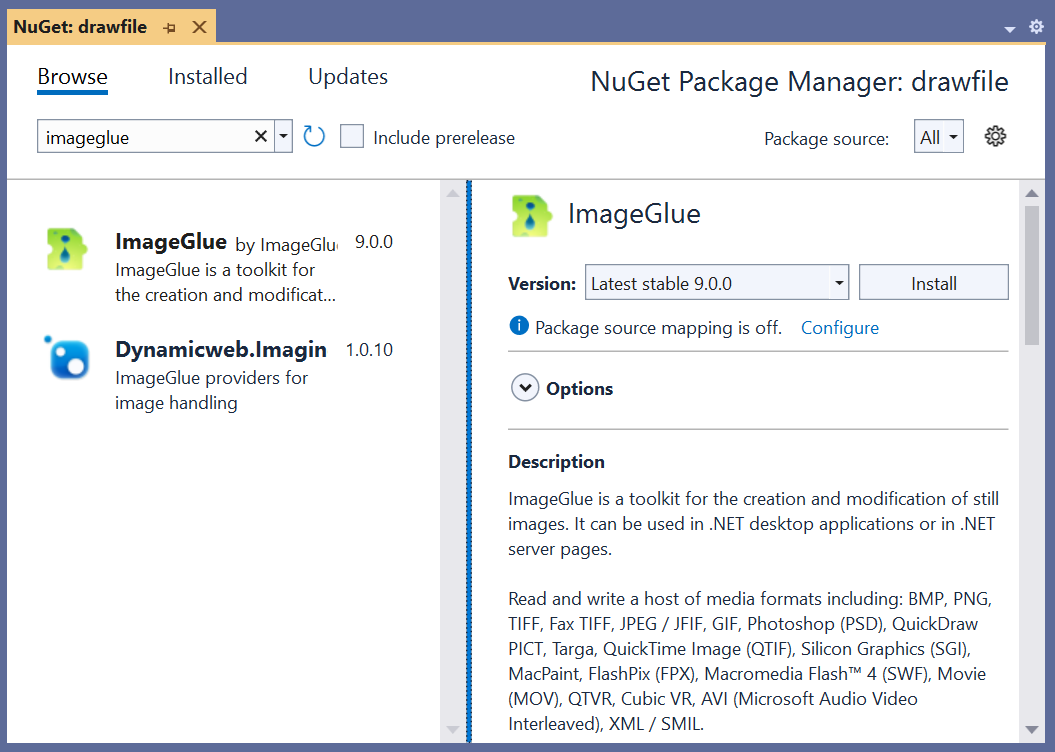Screen dimensions: 1055x752
Task: Click Install button for ImageGlue
Action: (933, 283)
